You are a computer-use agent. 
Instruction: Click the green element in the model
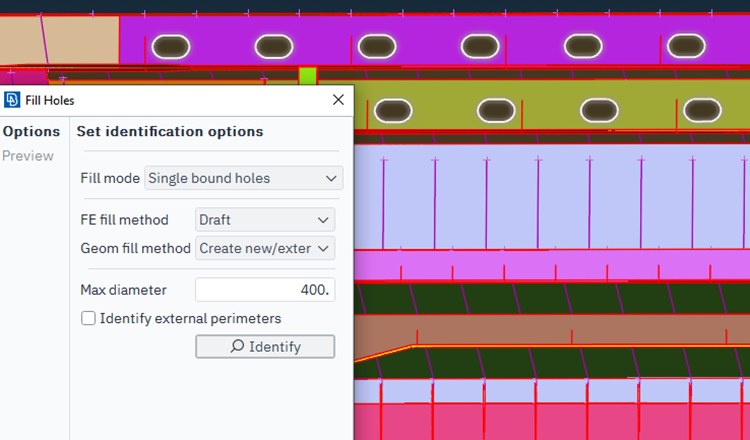pos(308,76)
